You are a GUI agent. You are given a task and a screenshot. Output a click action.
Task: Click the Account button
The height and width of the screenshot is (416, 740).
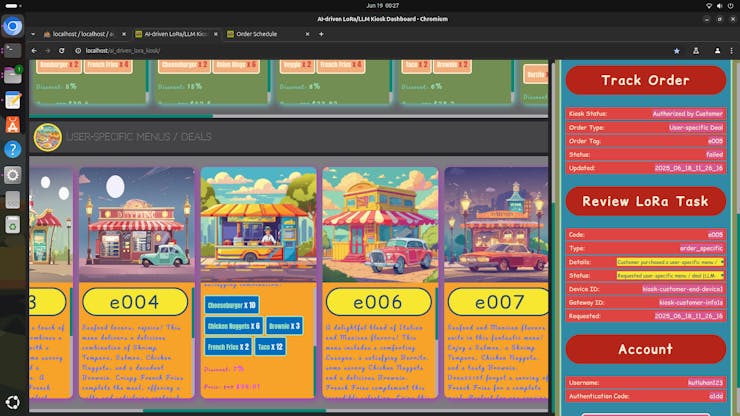645,349
